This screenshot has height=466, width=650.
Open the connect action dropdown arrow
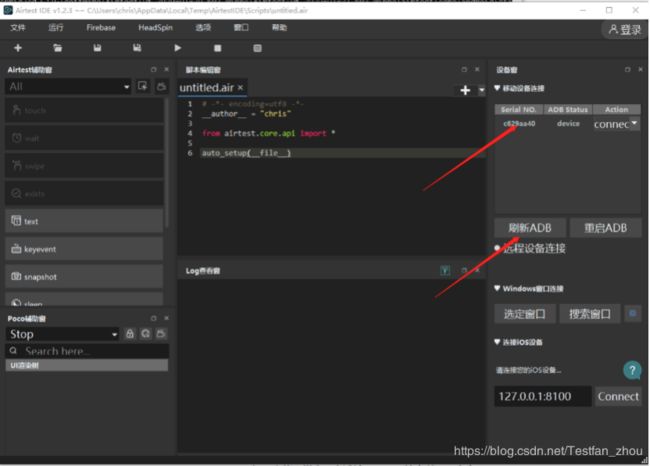tap(634, 123)
